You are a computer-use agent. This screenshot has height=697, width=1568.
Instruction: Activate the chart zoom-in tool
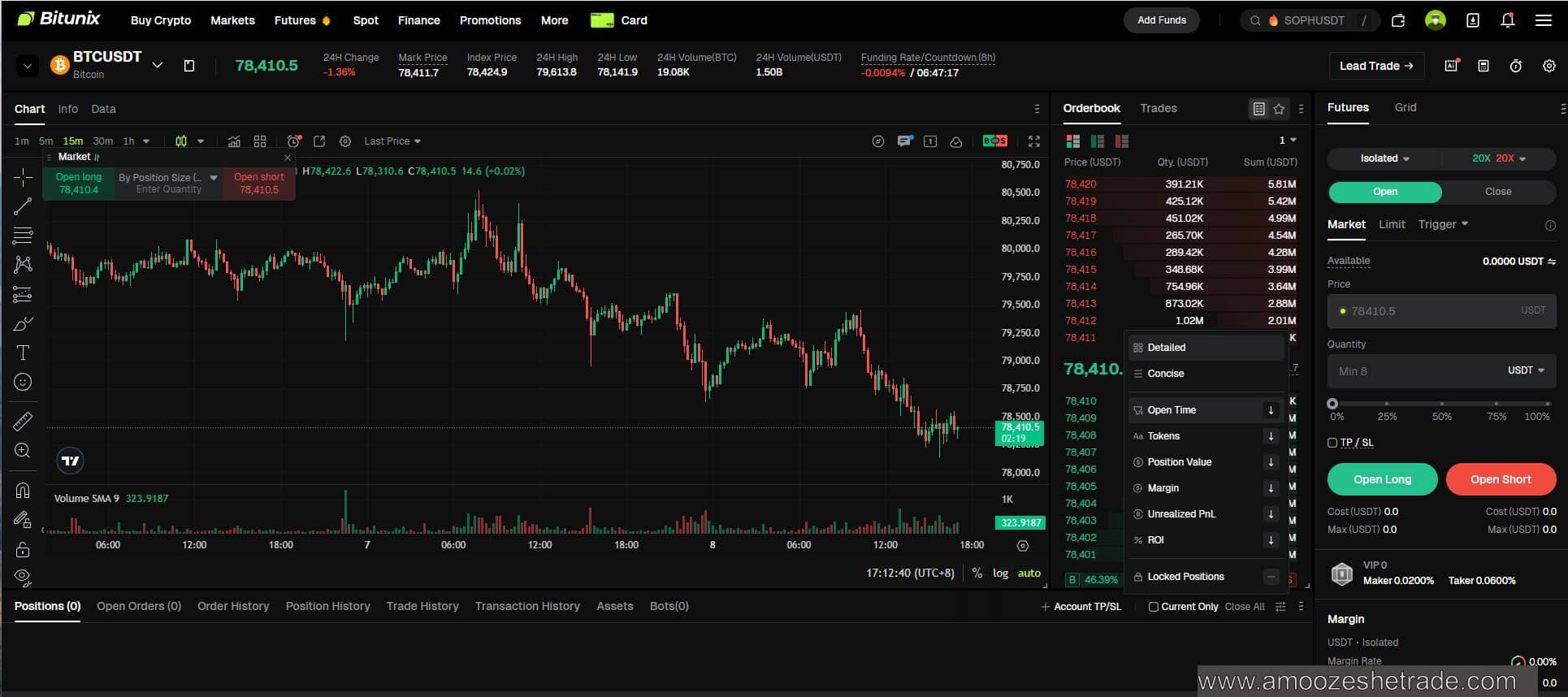tap(23, 451)
